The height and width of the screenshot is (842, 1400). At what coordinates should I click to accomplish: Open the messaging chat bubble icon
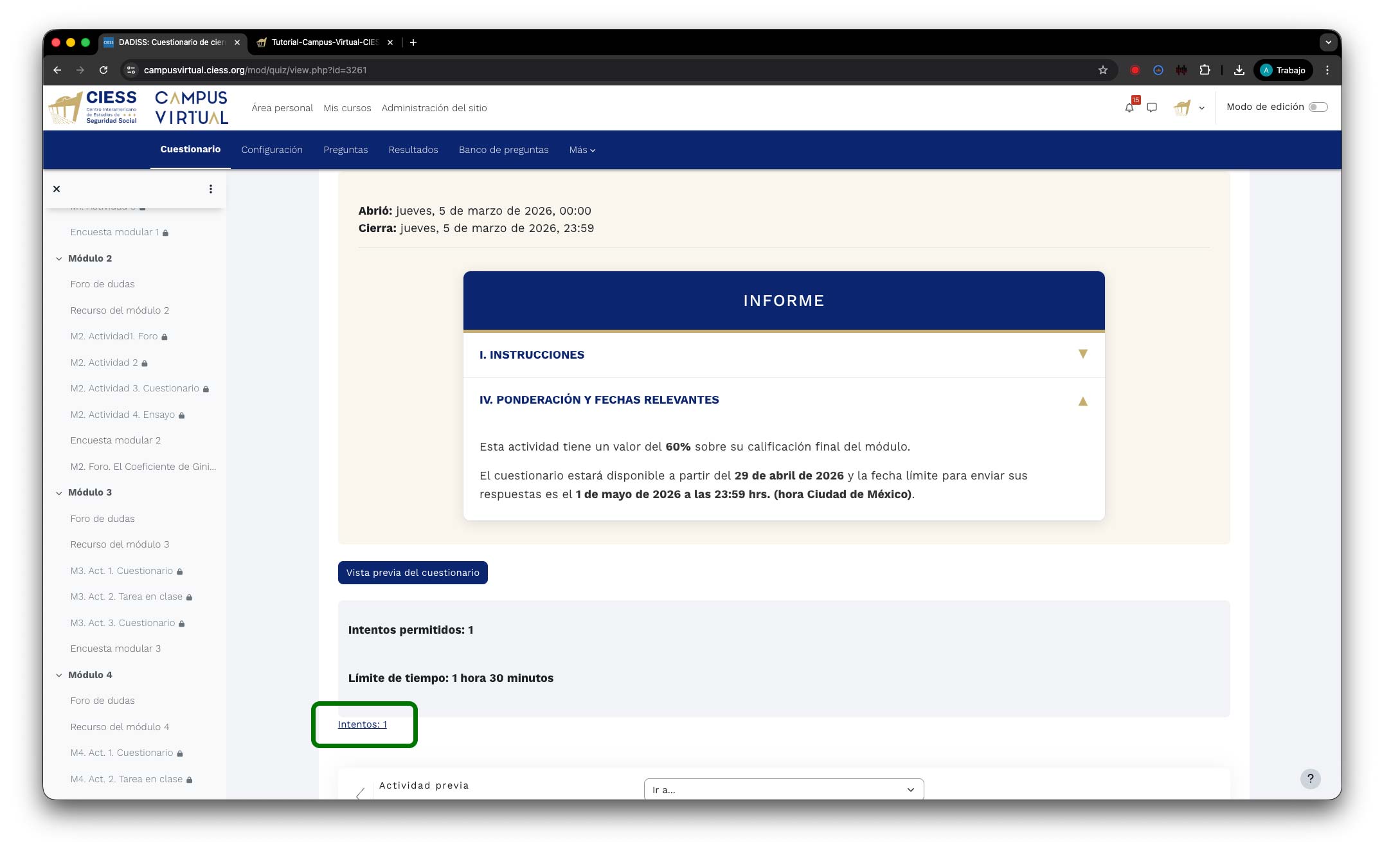[x=1152, y=108]
